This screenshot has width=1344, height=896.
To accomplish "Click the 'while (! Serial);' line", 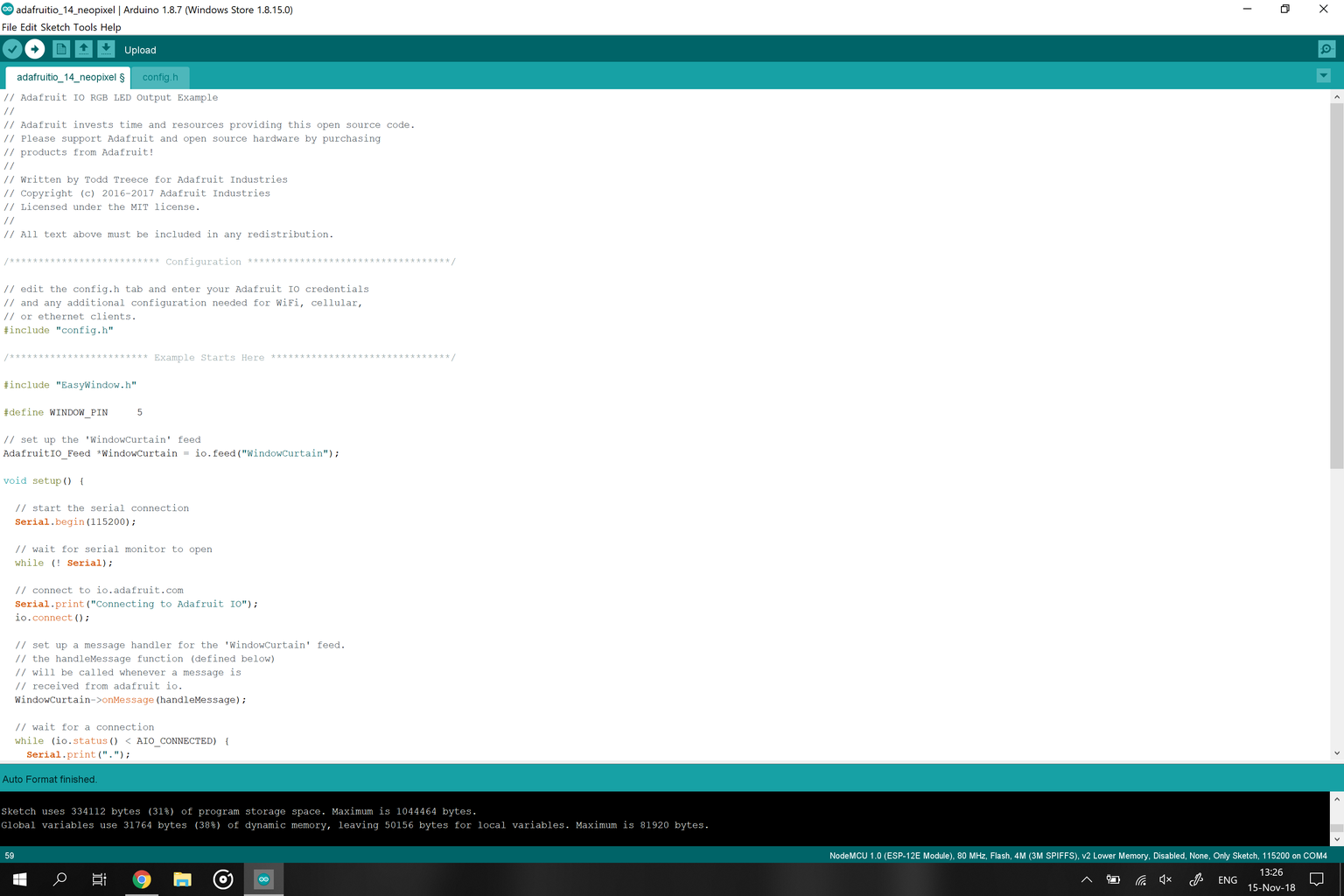I will 64,563.
